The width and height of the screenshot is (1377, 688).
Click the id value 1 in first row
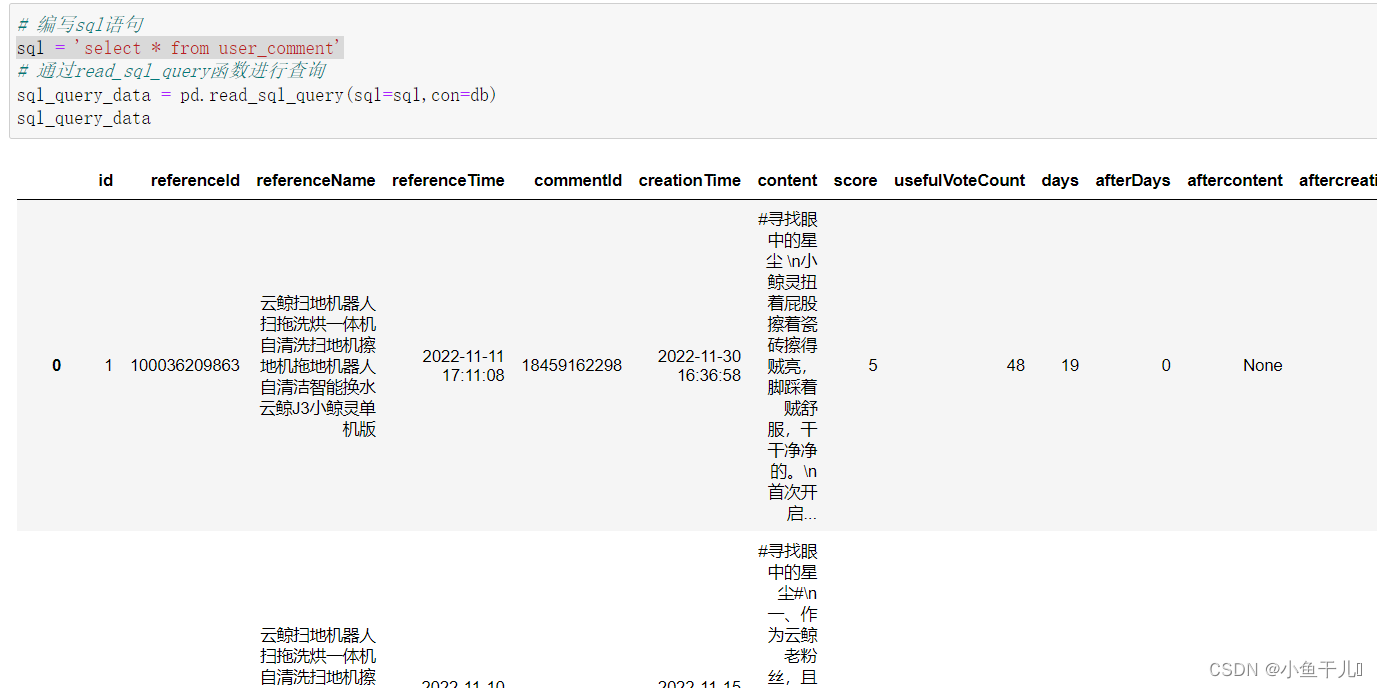[109, 365]
